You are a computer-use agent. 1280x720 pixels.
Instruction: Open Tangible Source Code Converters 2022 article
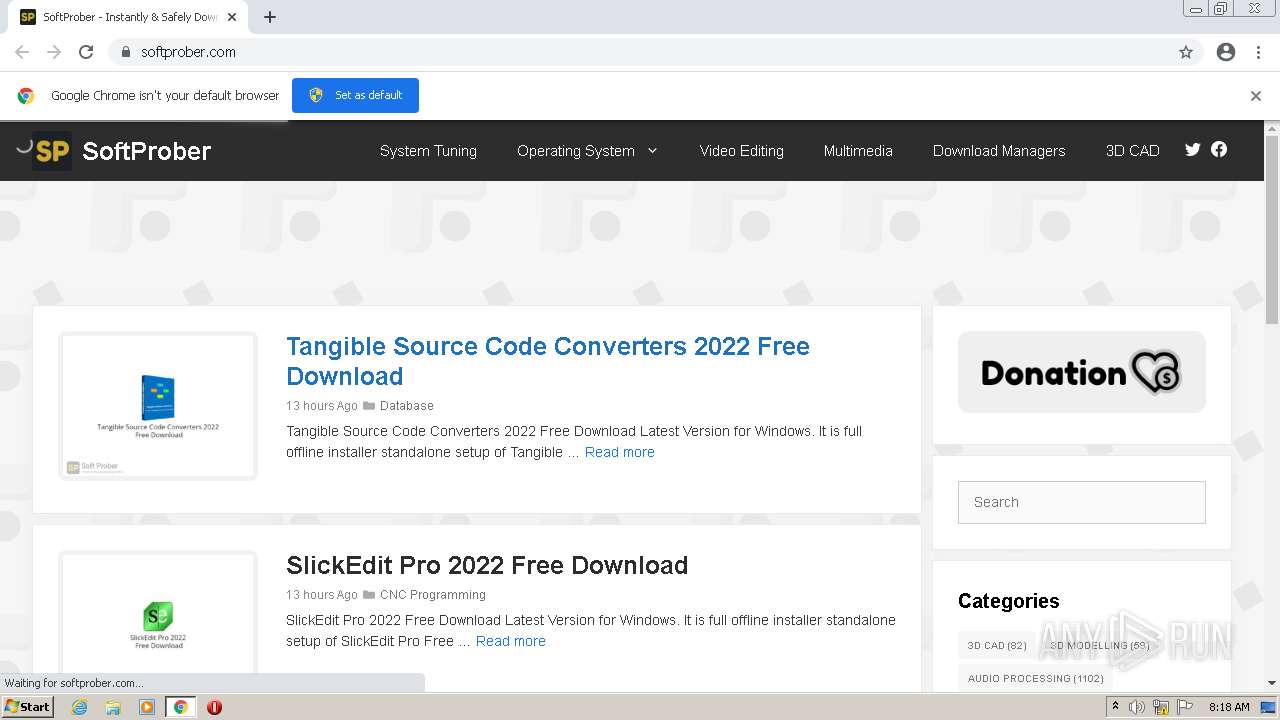pyautogui.click(x=548, y=361)
